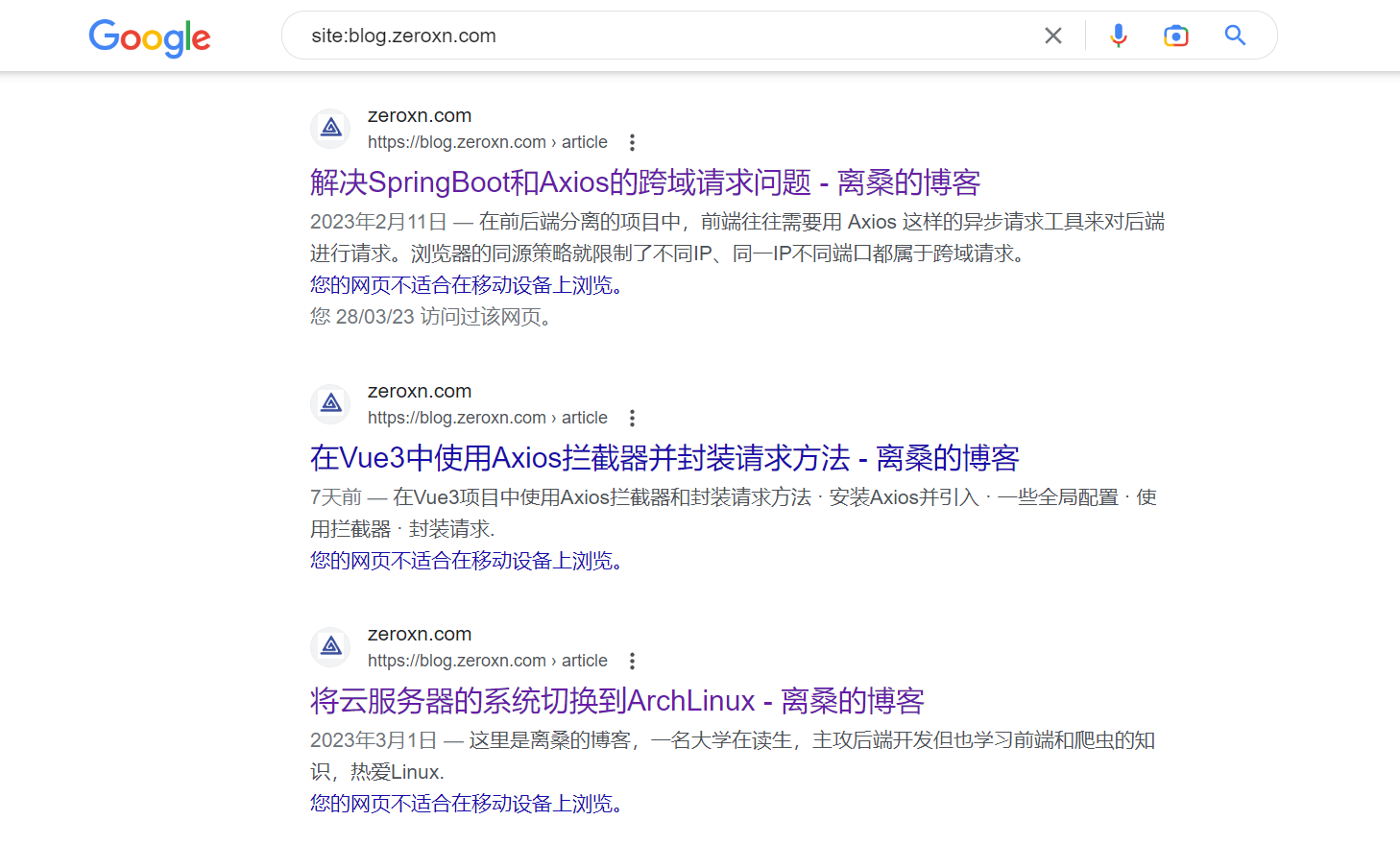Click the Google logo

[x=149, y=37]
